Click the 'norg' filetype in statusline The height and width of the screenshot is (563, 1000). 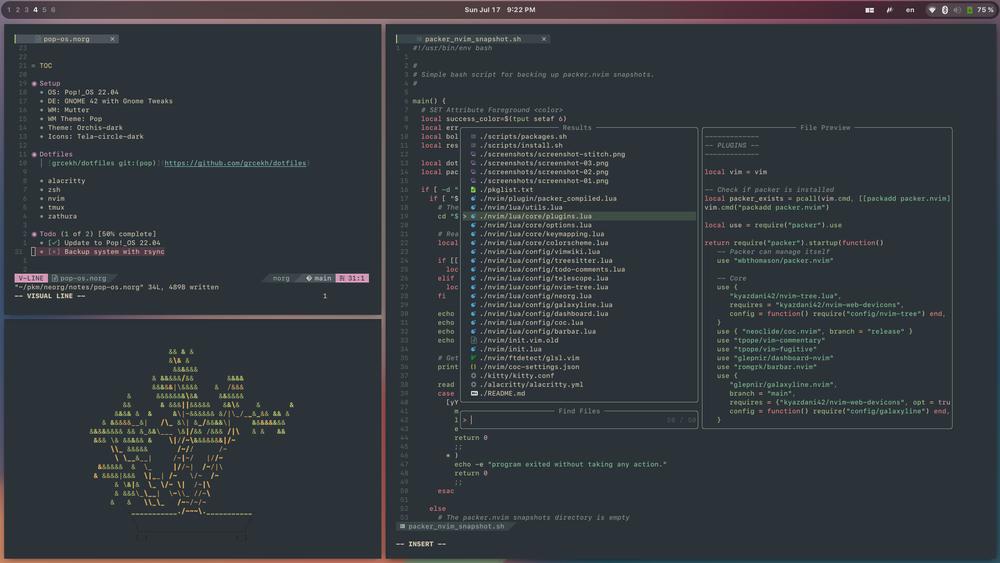pos(281,279)
